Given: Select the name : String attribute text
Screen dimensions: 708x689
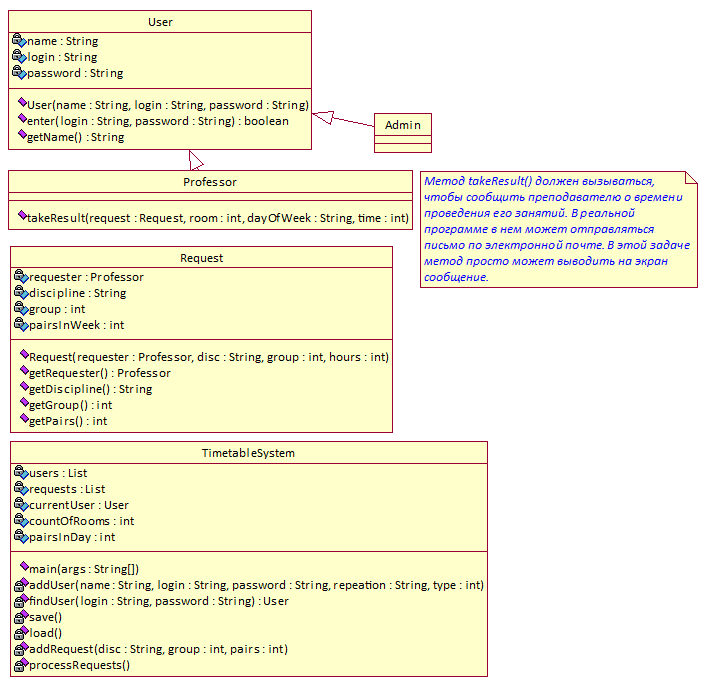Looking at the screenshot, I should click(x=63, y=41).
